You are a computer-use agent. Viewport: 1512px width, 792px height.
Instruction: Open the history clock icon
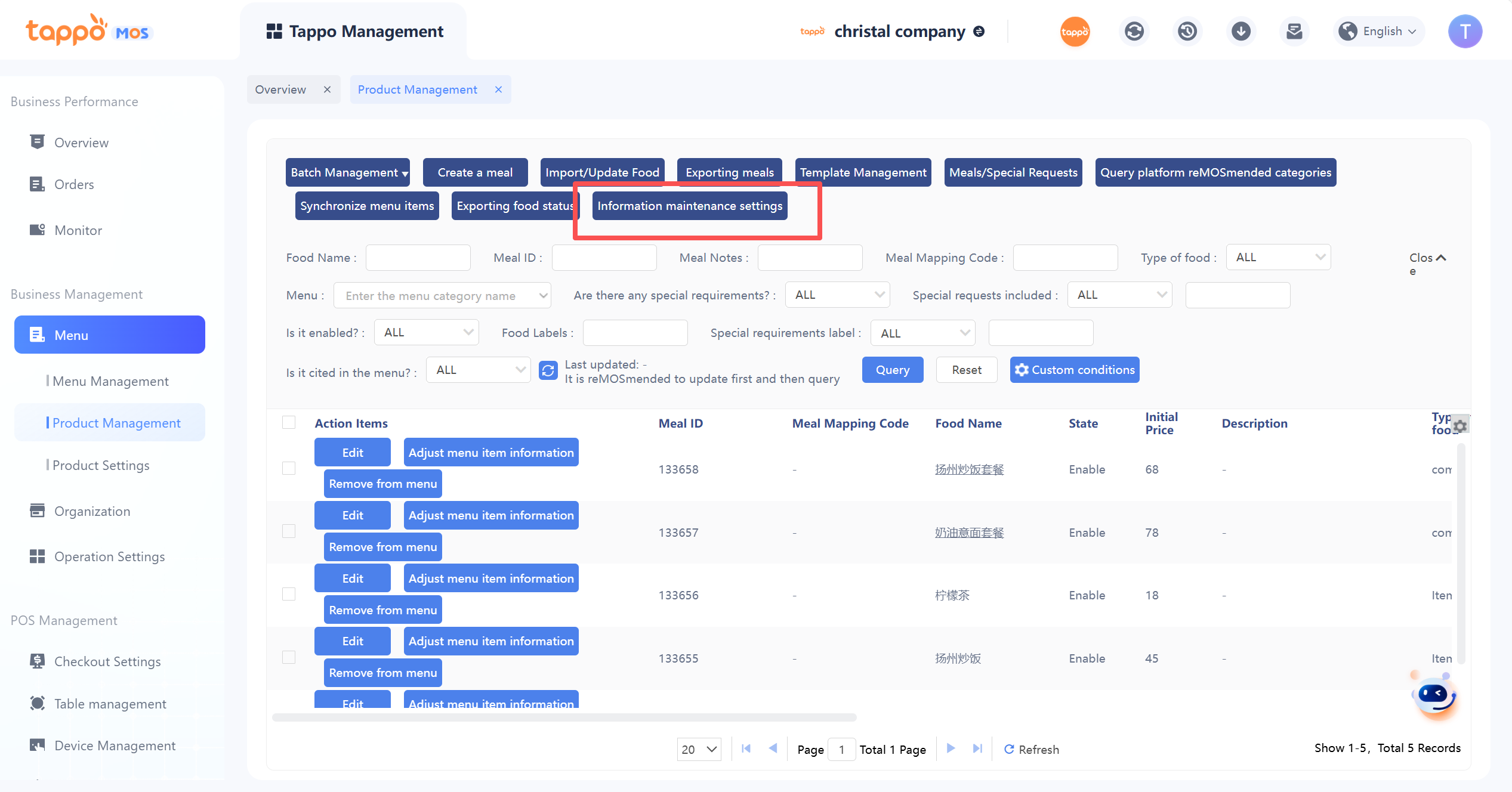click(1187, 32)
